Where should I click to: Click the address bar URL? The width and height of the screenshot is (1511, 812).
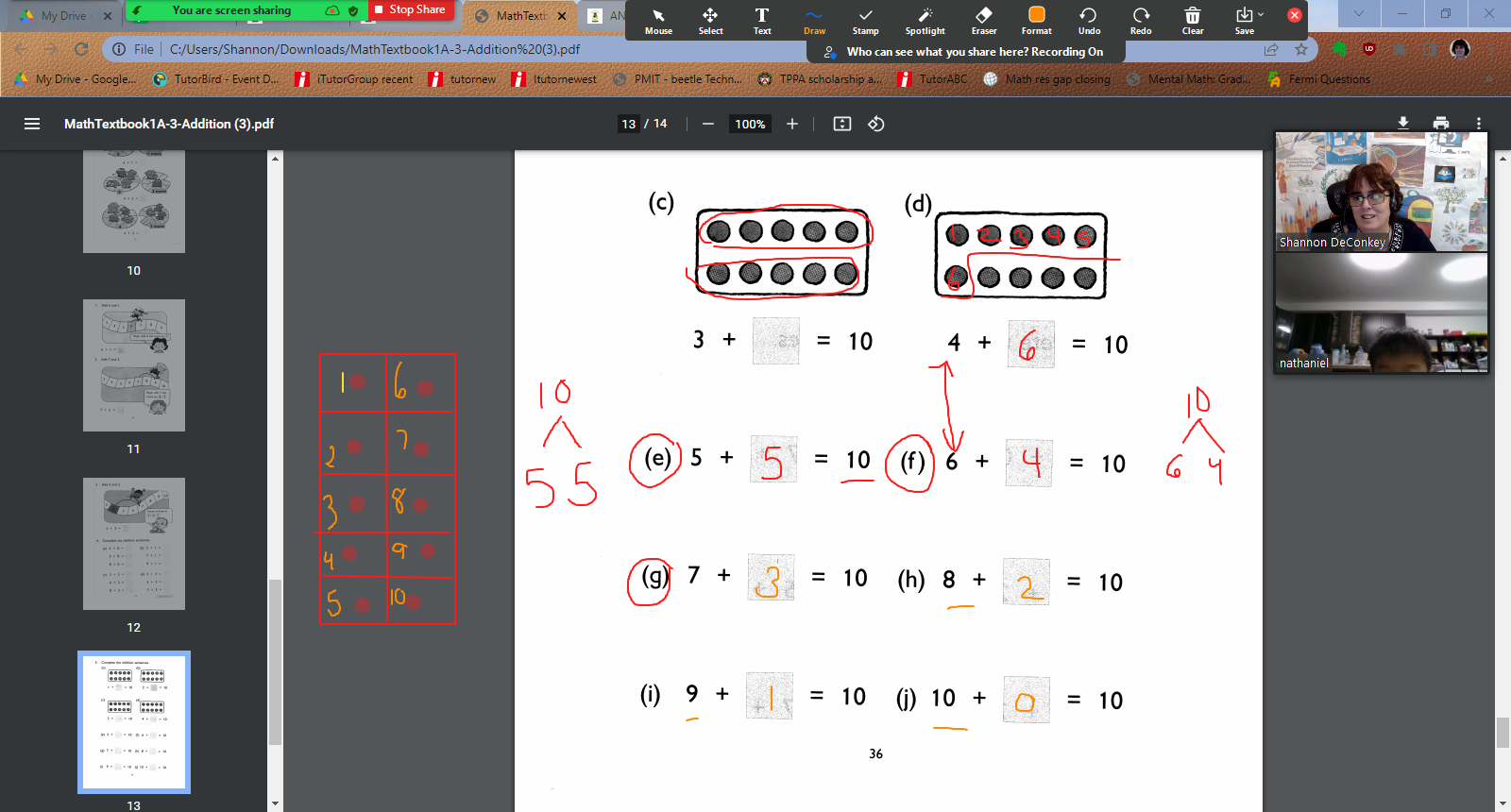[375, 49]
